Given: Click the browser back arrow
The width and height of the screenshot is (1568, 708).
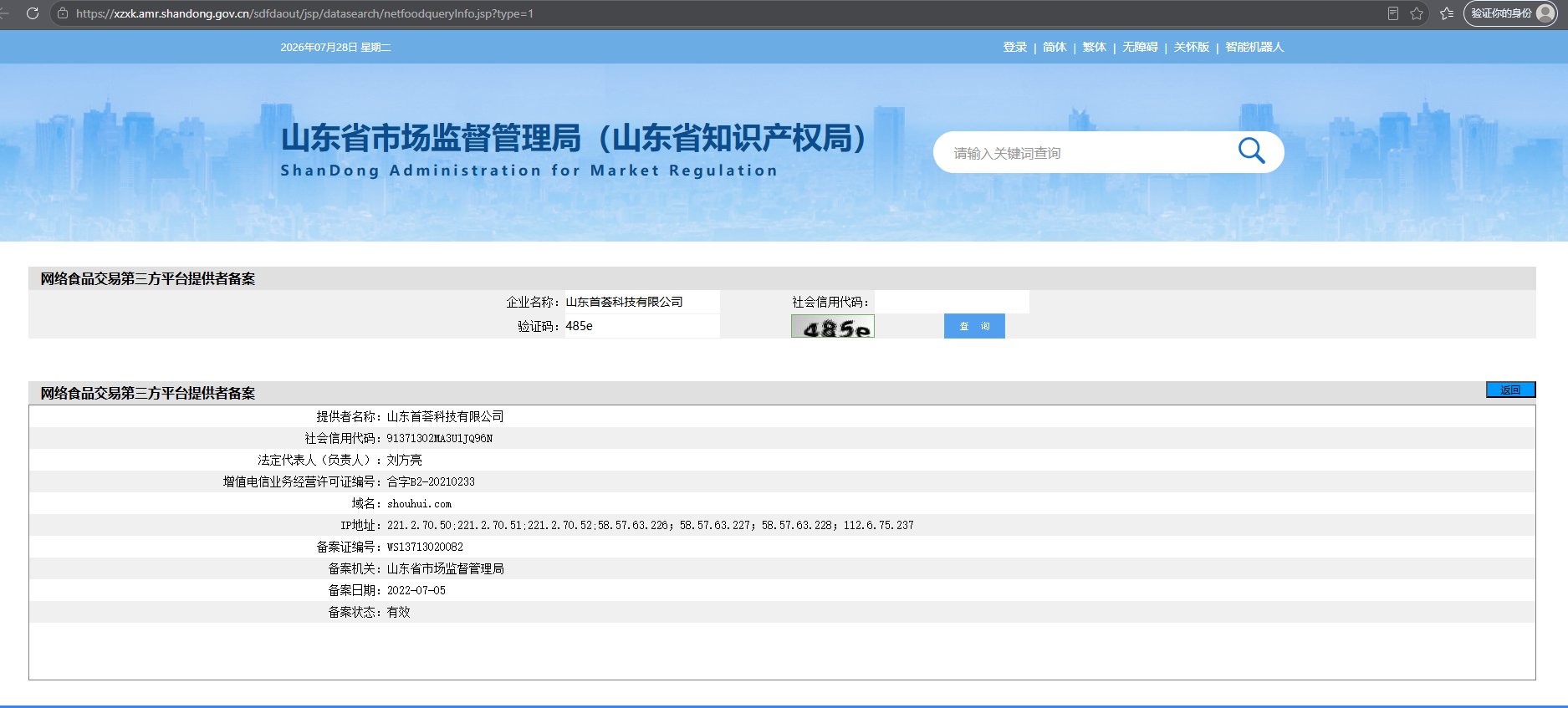Looking at the screenshot, I should pyautogui.click(x=4, y=13).
